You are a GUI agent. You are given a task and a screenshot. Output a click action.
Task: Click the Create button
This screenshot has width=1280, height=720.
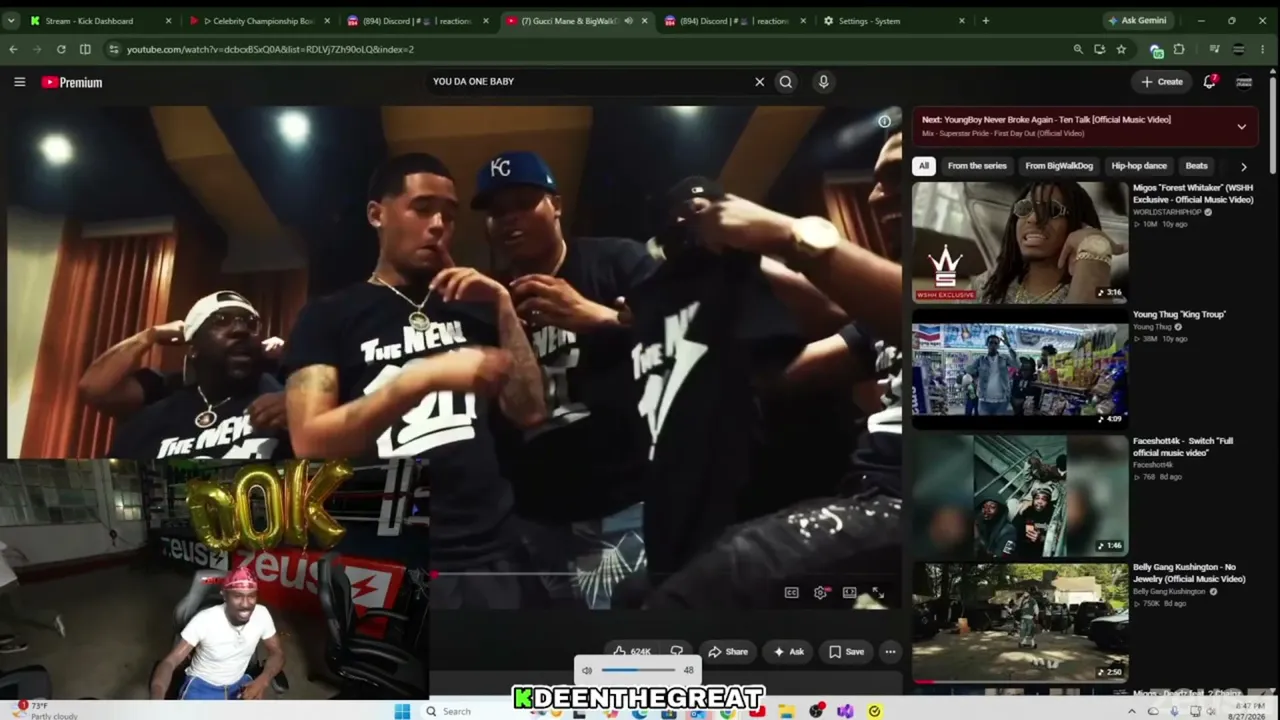point(1162,82)
